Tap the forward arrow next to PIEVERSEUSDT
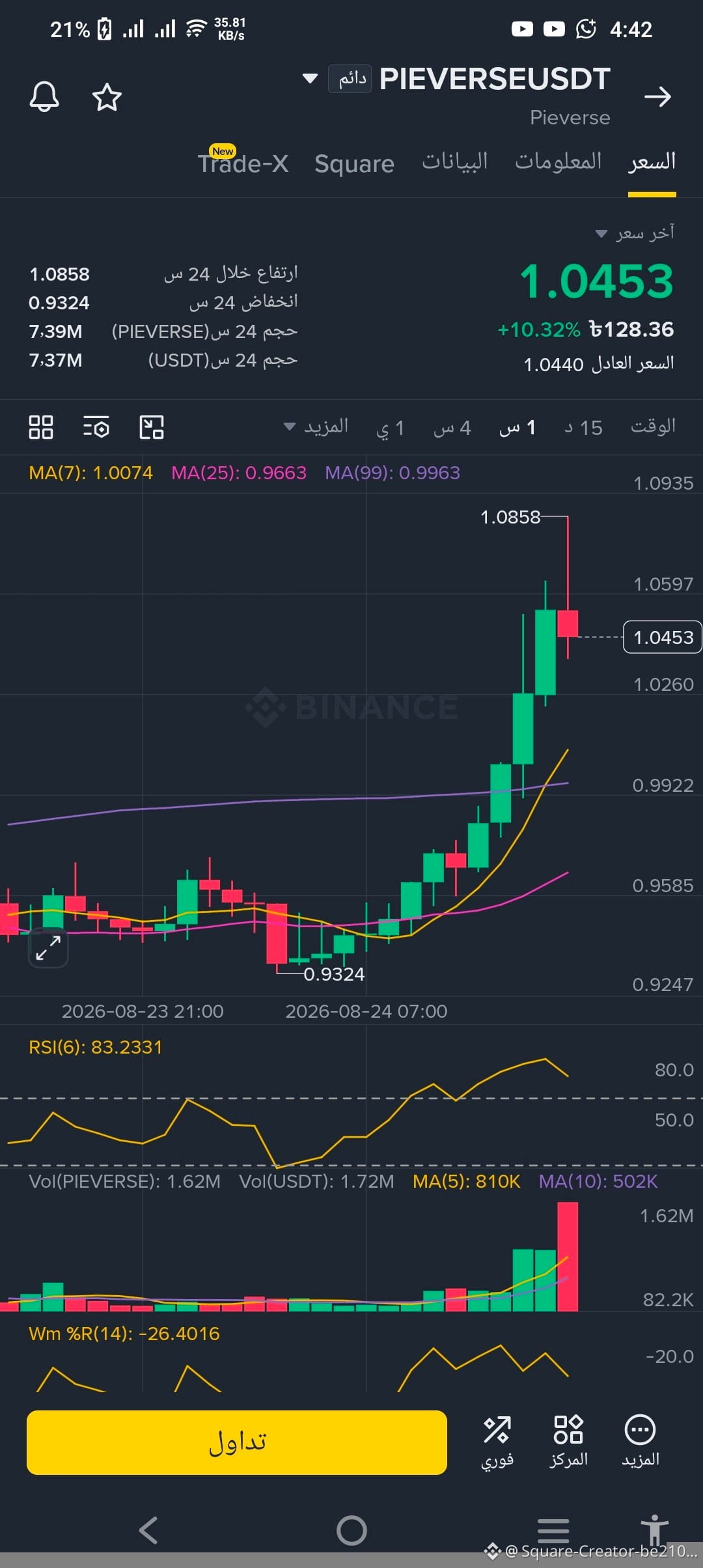Image resolution: width=703 pixels, height=1568 pixels. 657,97
